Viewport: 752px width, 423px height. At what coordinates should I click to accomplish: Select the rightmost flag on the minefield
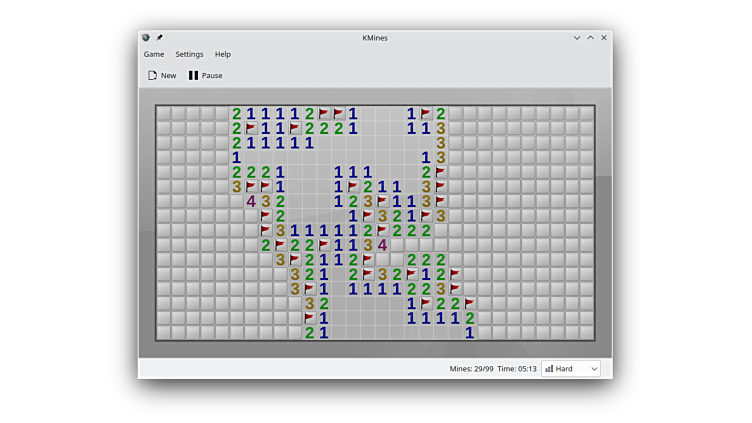470,303
